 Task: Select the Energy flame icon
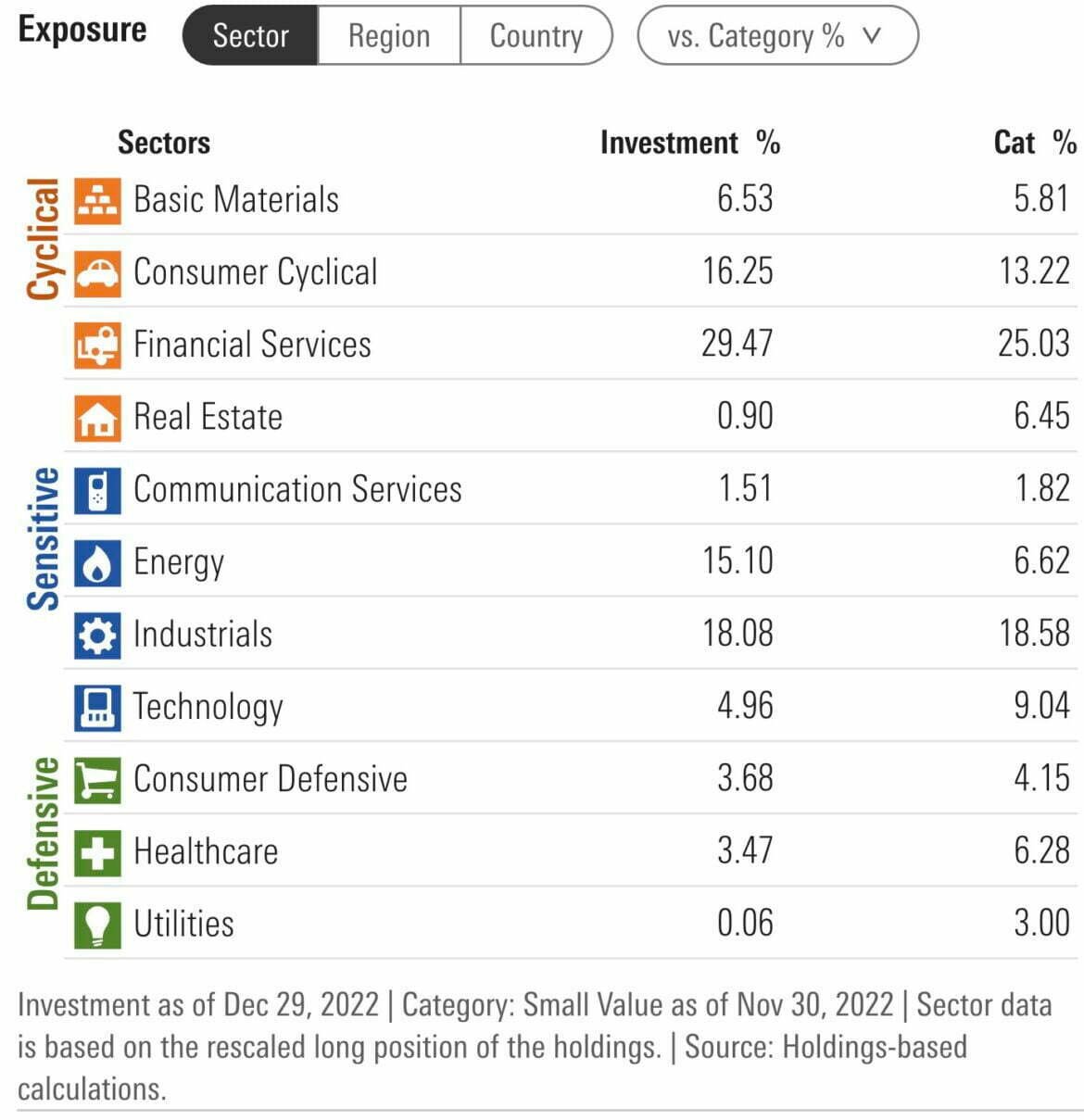click(x=96, y=560)
